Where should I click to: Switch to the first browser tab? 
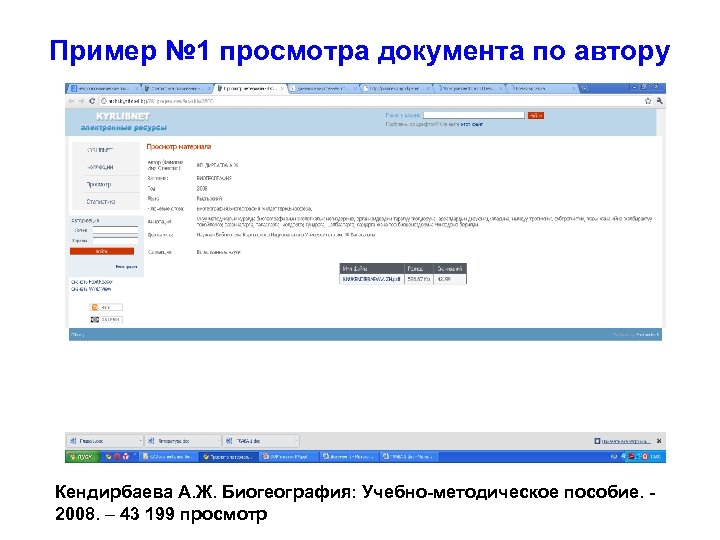point(105,88)
